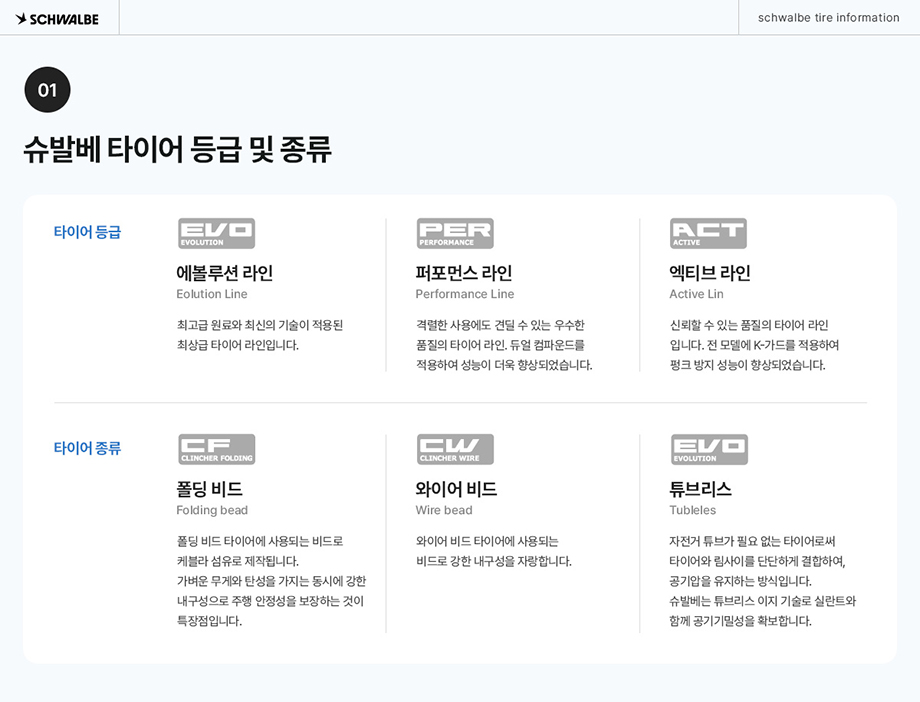Click the ACT Active badge icon
Screen dimensions: 920x702
pos(708,233)
